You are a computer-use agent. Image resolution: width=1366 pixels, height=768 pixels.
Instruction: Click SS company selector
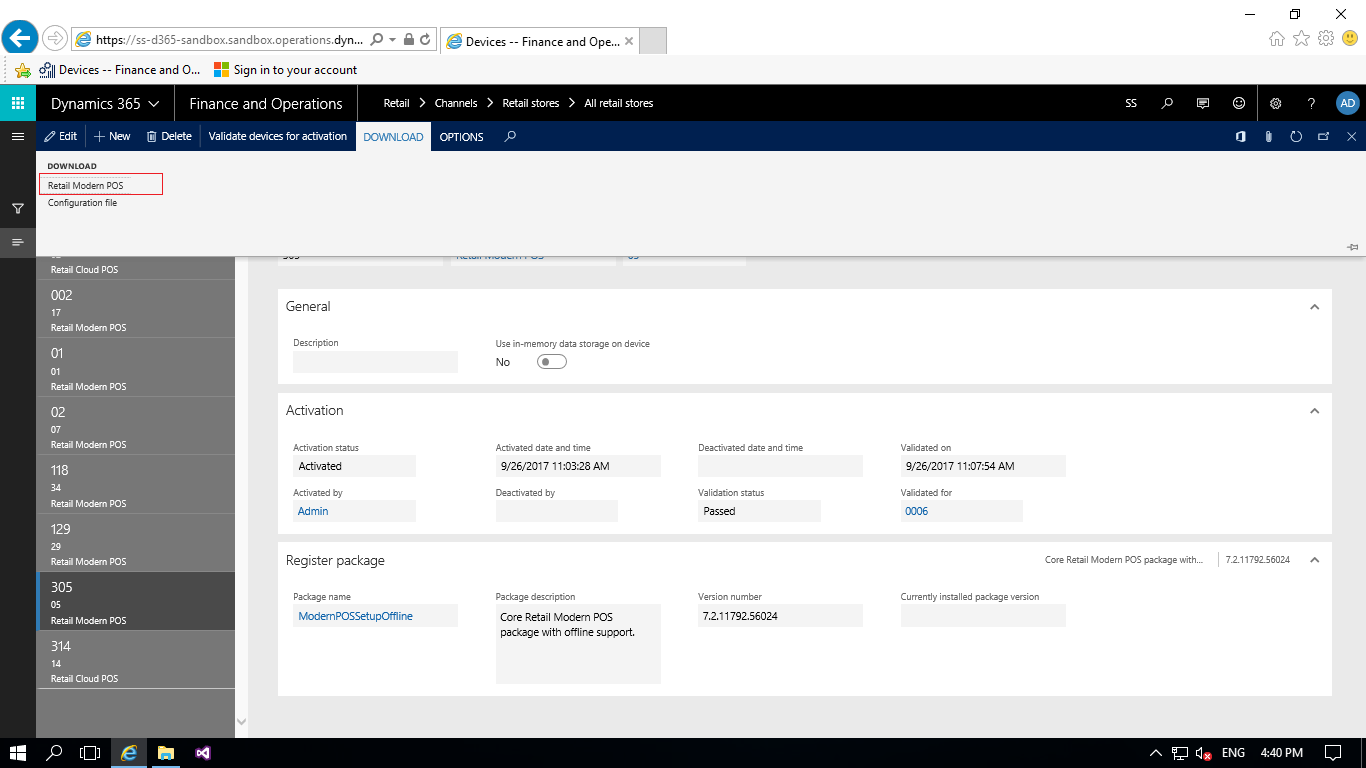[x=1131, y=103]
